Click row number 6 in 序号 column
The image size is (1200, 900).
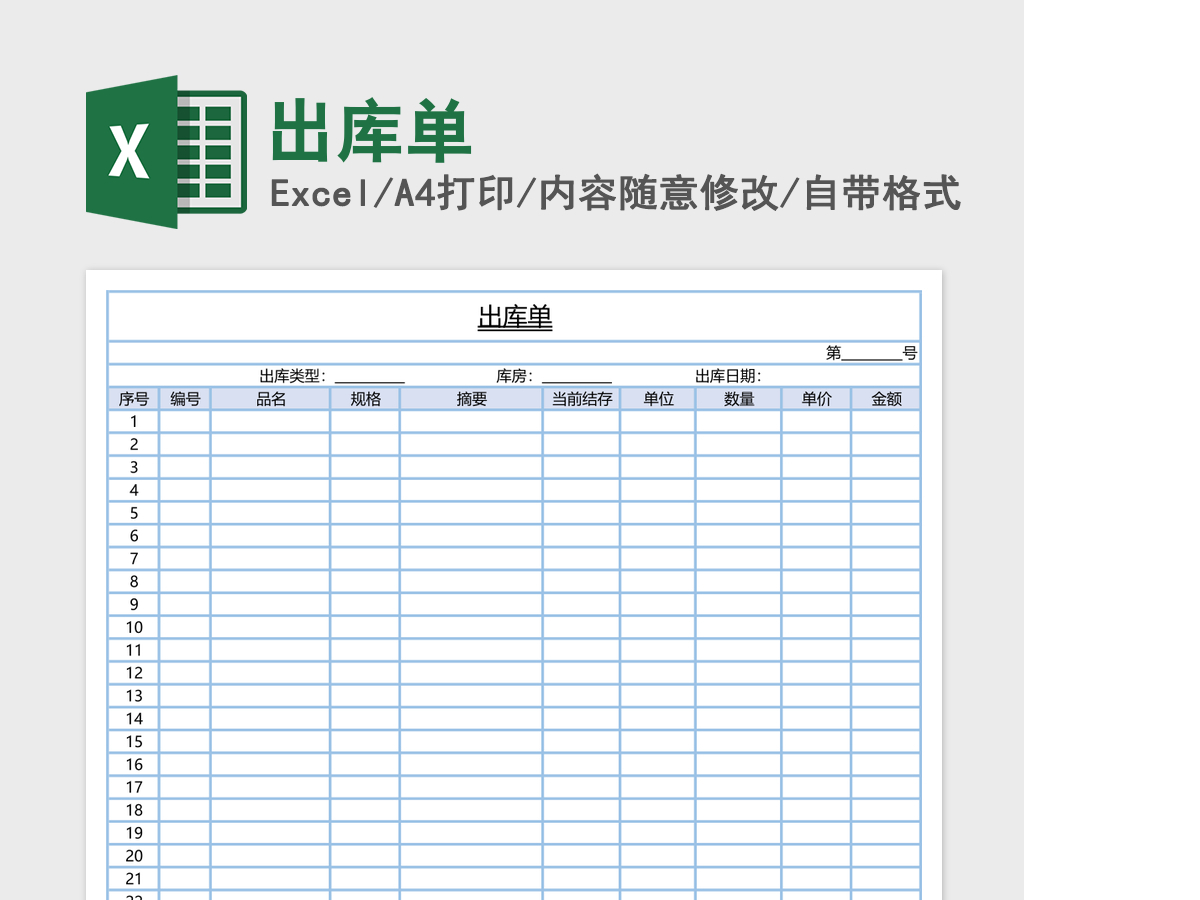click(x=134, y=536)
